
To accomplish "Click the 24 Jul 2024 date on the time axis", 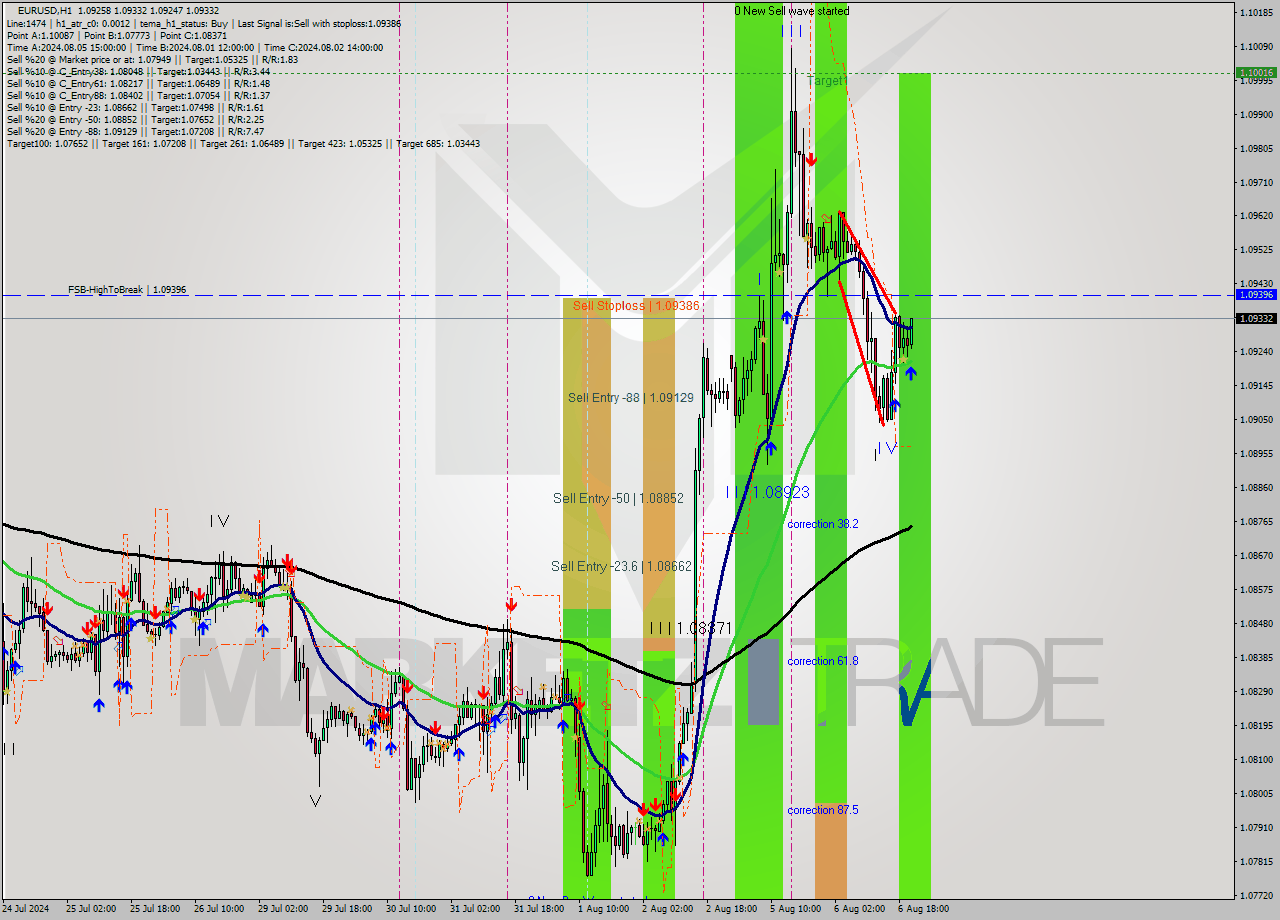I will pyautogui.click(x=25, y=909).
